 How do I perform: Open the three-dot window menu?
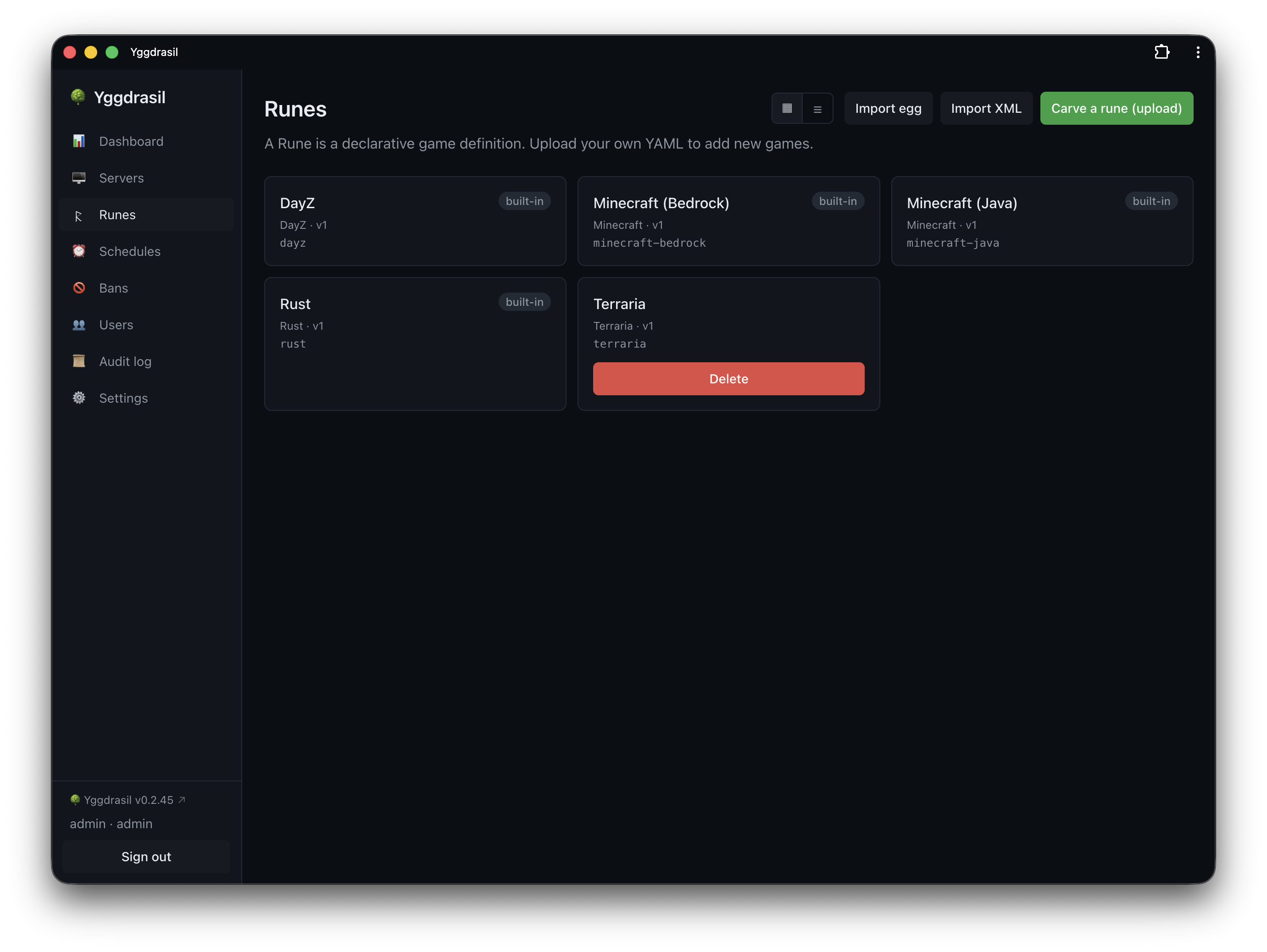pyautogui.click(x=1198, y=52)
